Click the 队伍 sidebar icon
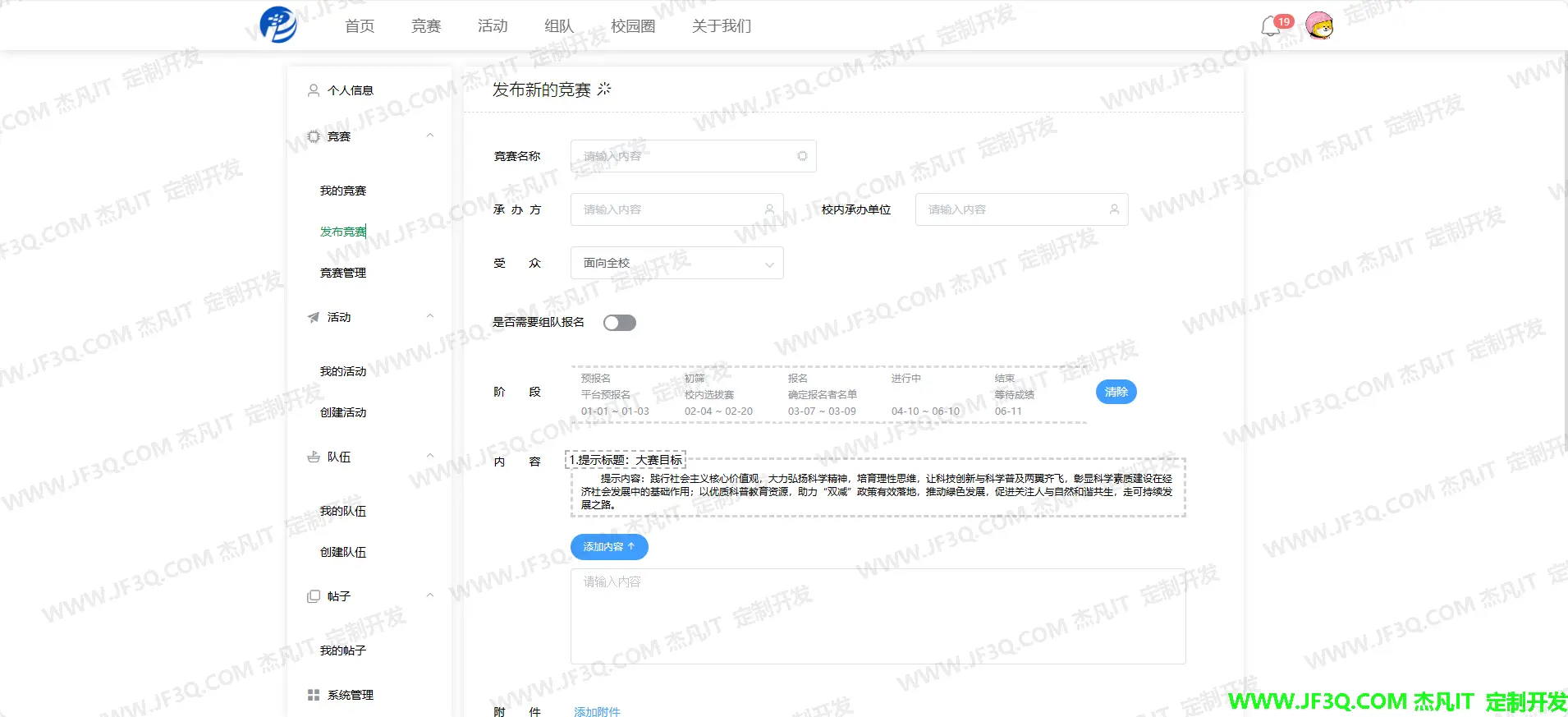This screenshot has width=1568, height=717. tap(314, 457)
